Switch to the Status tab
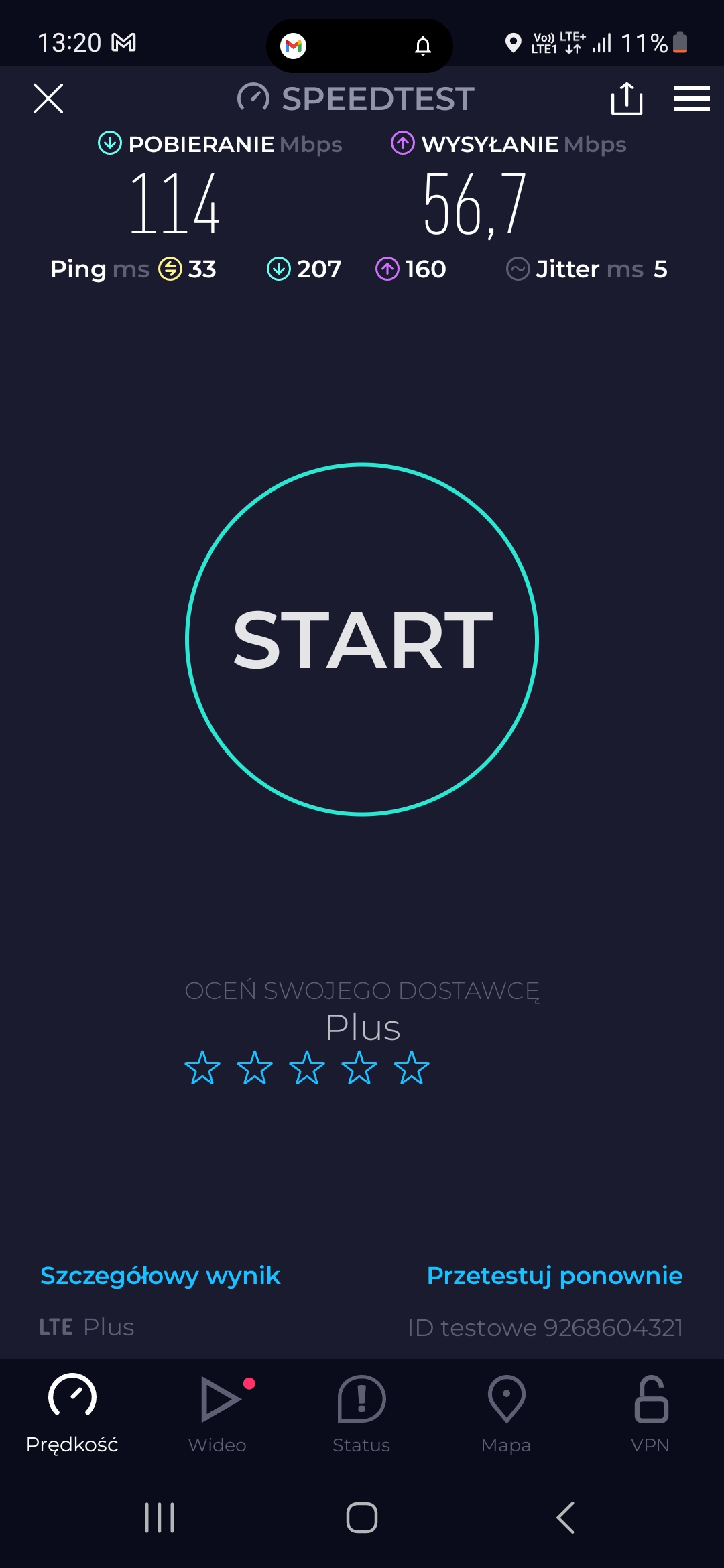The width and height of the screenshot is (724, 1568). pos(361,1414)
